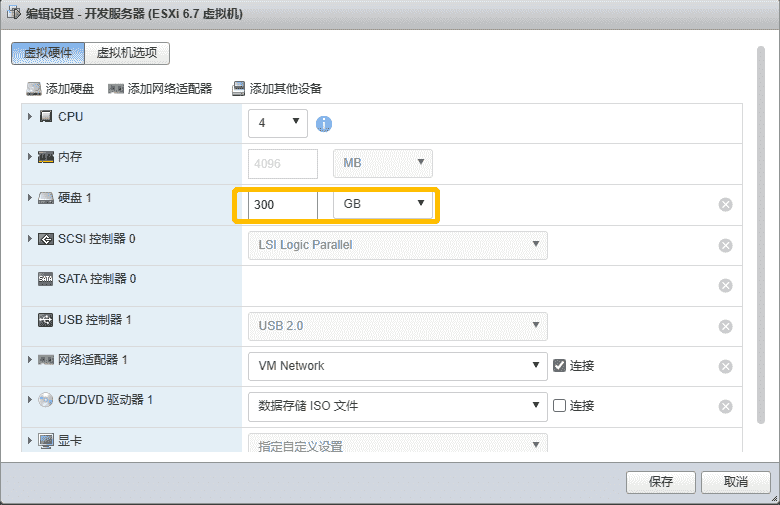Remove CD/DVD 驱动器 1 device

pyautogui.click(x=726, y=406)
